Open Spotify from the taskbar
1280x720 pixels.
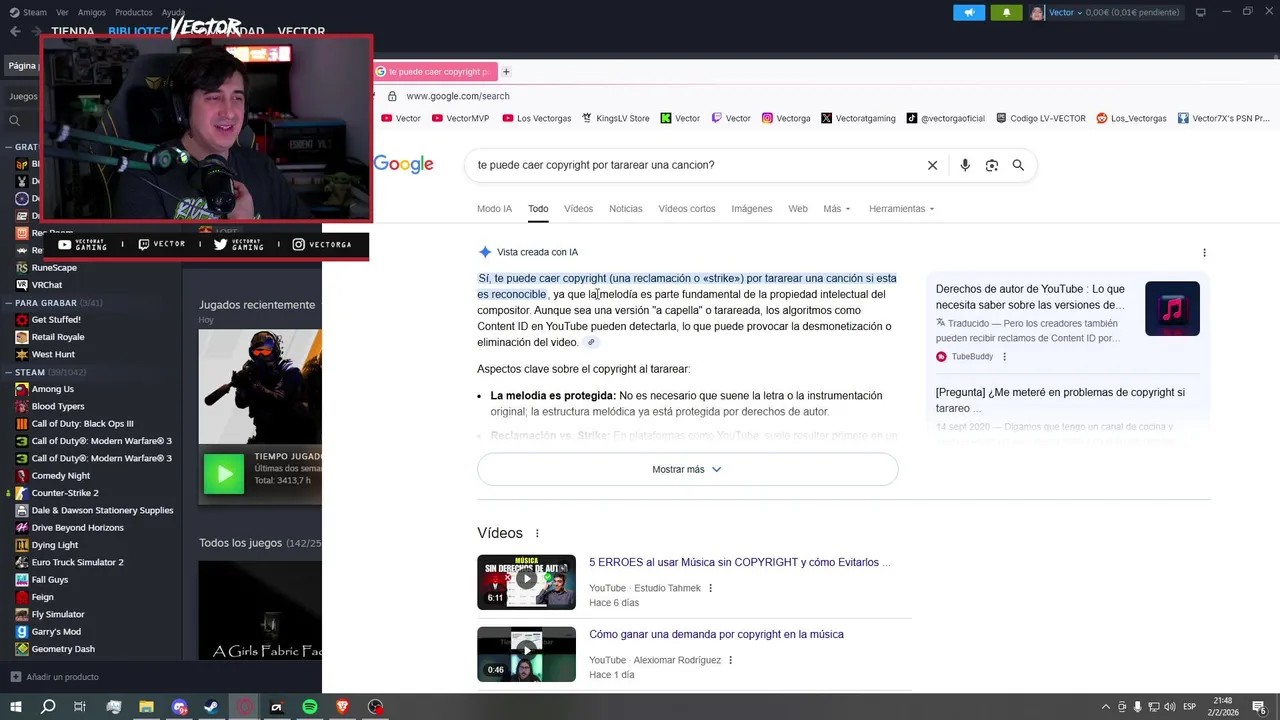click(x=310, y=707)
